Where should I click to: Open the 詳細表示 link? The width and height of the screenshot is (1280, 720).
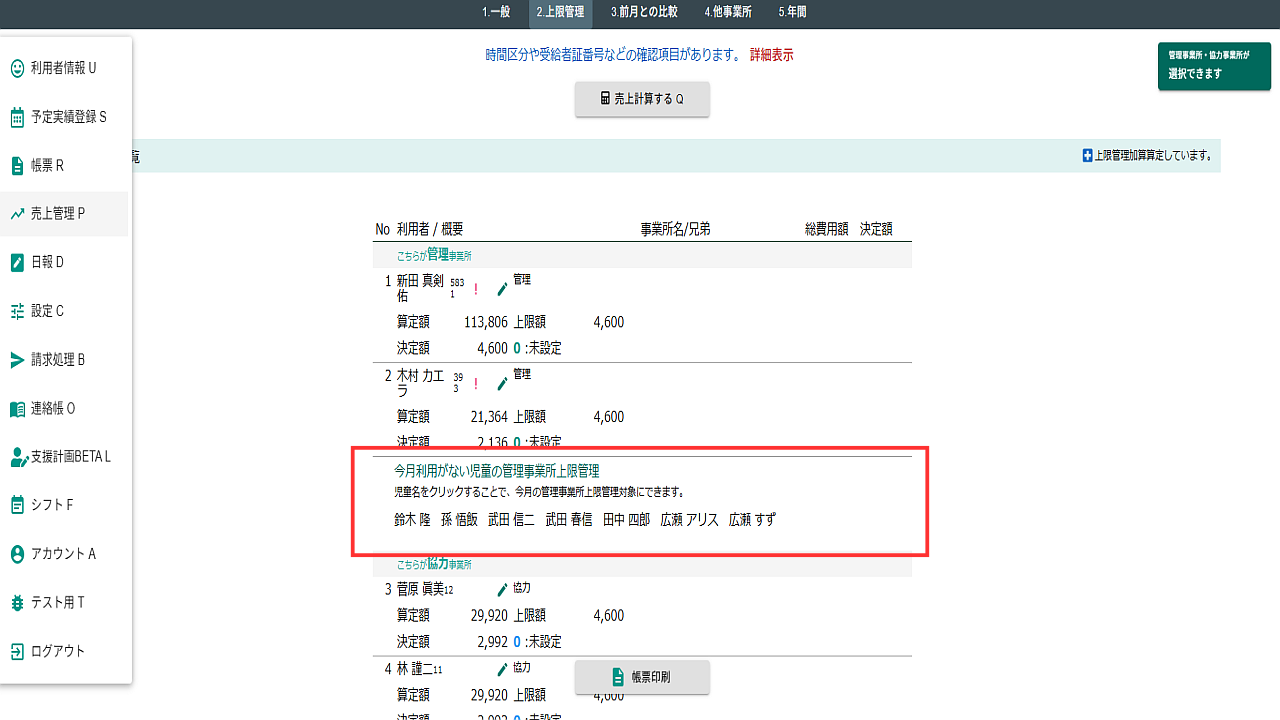[x=771, y=55]
